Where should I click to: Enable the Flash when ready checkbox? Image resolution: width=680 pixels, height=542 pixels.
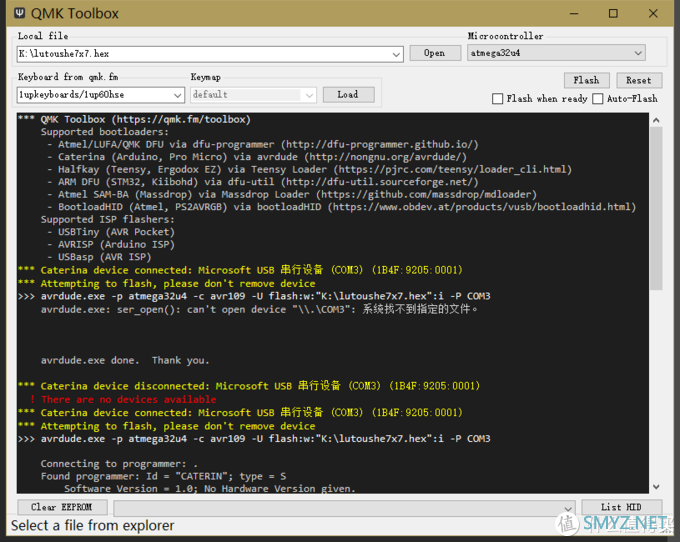pyautogui.click(x=497, y=99)
